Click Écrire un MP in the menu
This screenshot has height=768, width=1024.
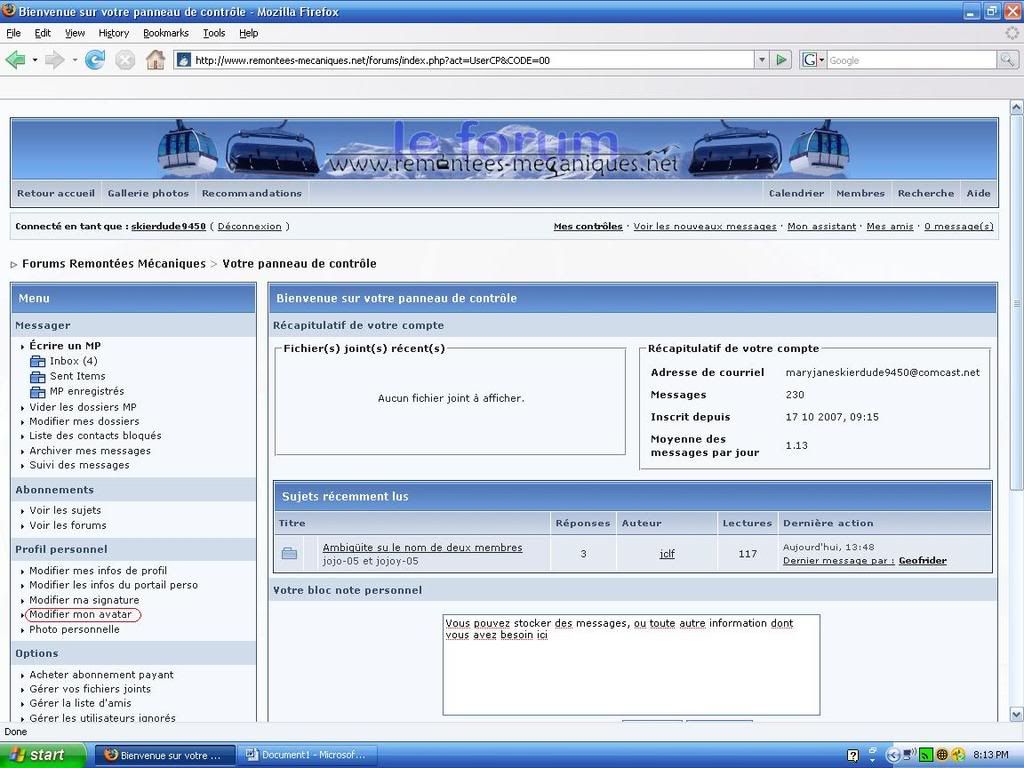coord(65,346)
